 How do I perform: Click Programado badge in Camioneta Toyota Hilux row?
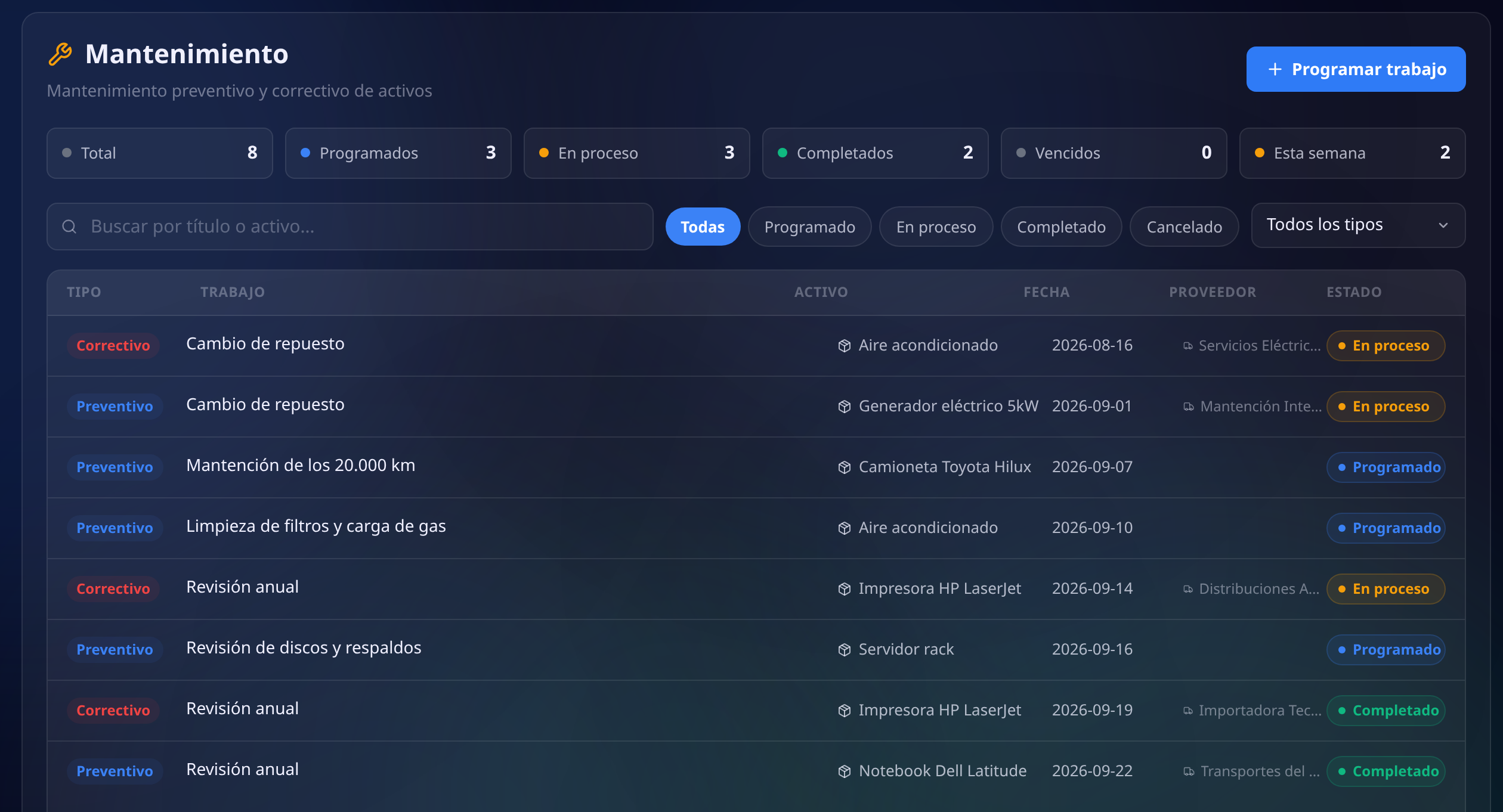1386,467
